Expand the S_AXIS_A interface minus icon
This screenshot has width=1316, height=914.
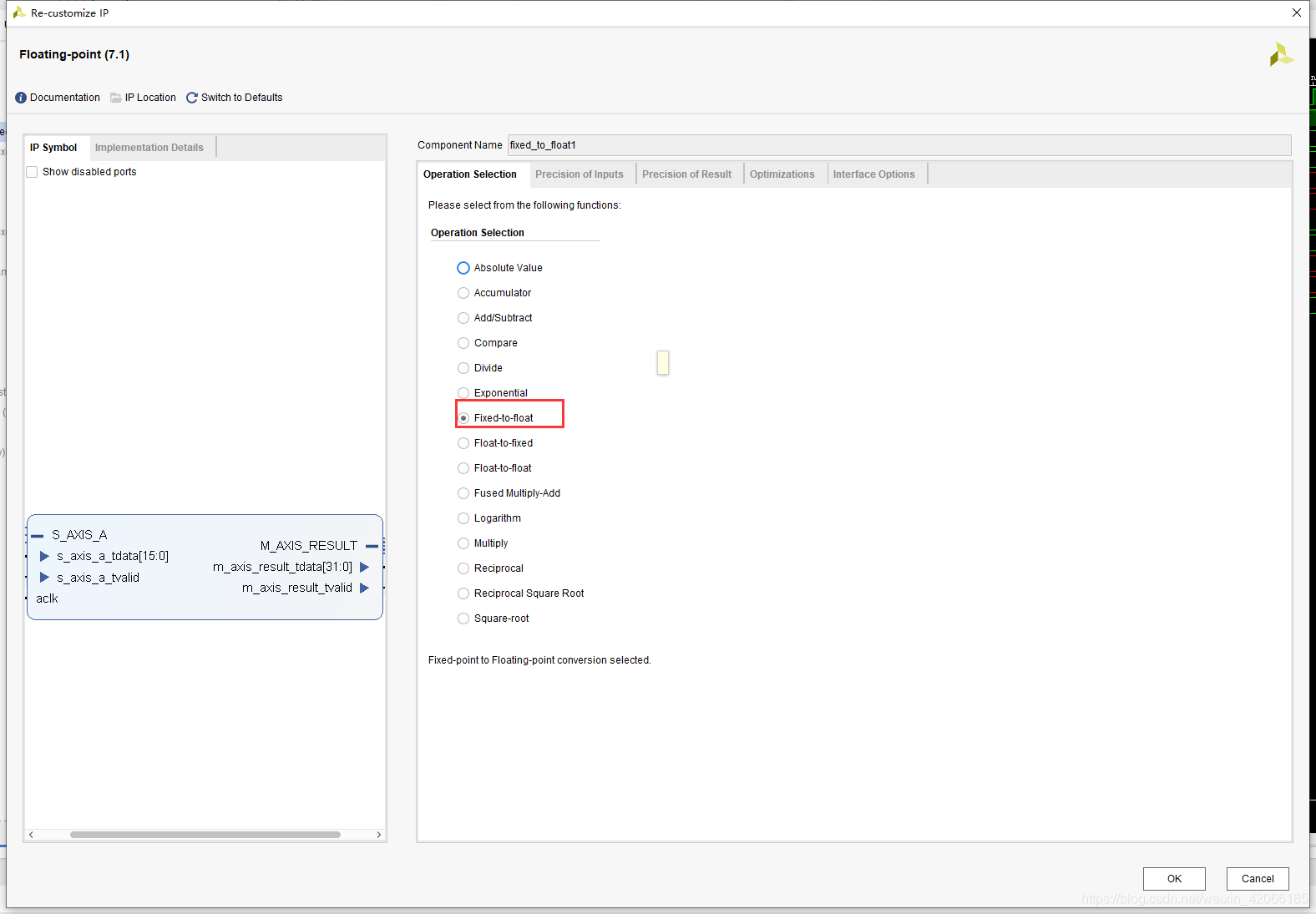pos(37,536)
